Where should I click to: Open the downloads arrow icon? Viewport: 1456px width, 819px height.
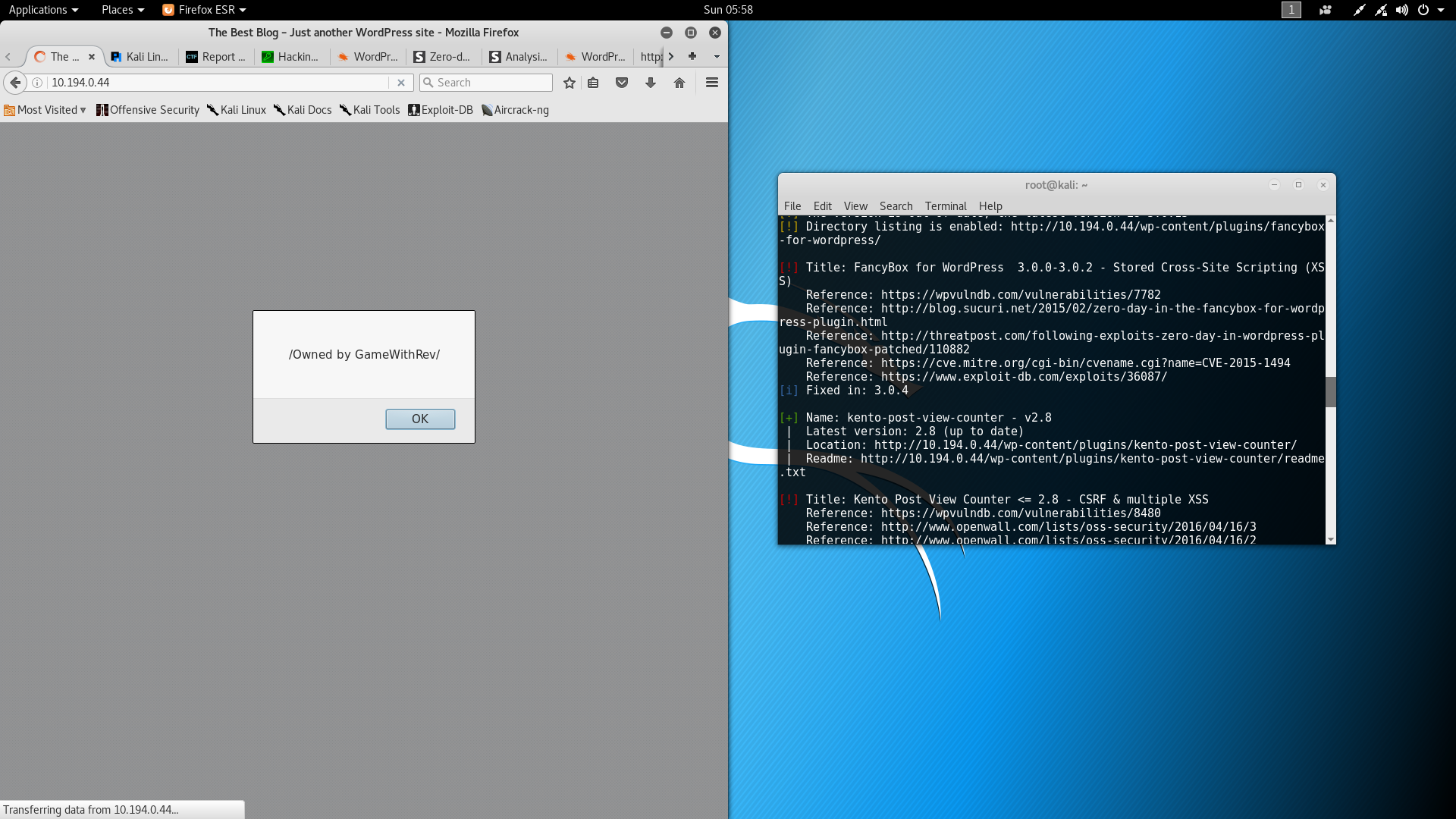click(x=651, y=83)
